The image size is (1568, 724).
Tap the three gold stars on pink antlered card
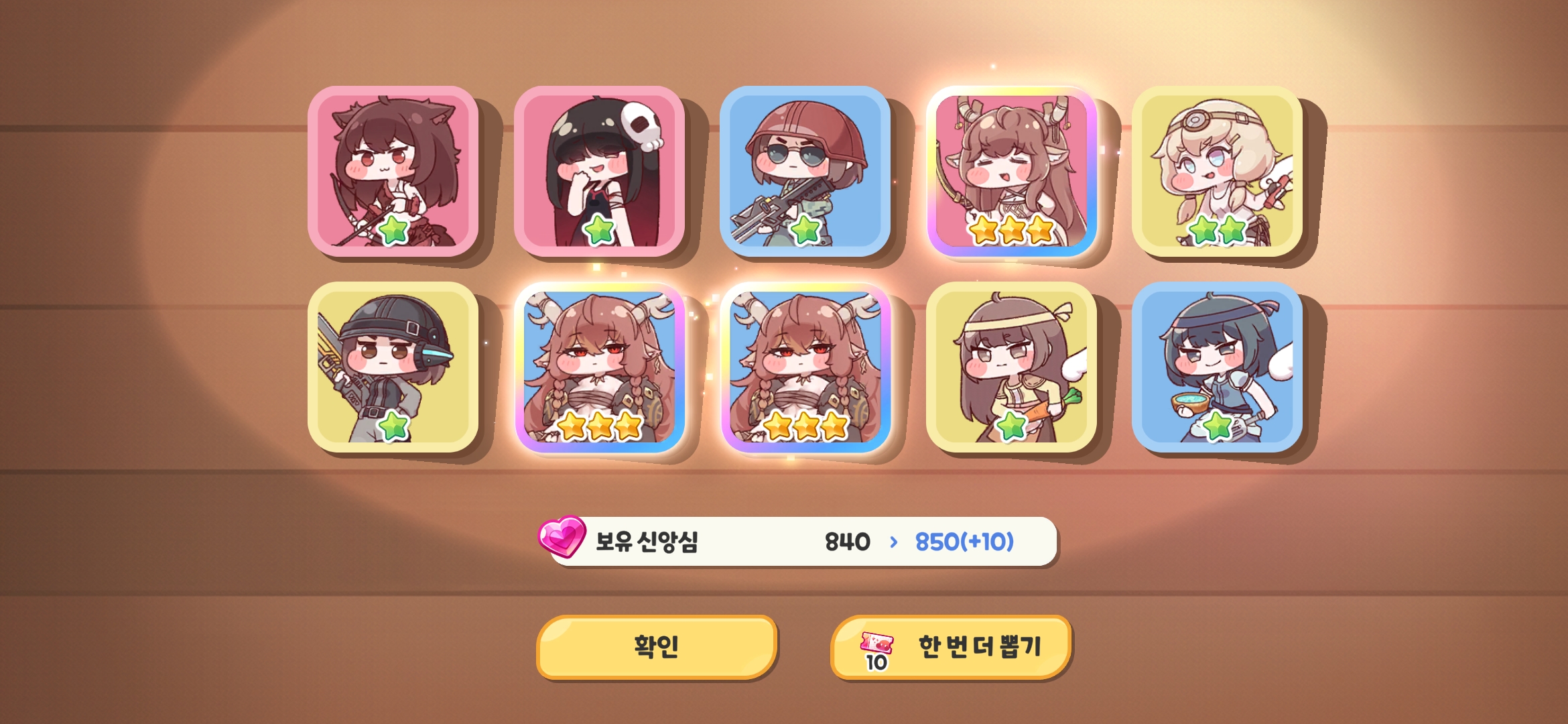tap(1012, 230)
